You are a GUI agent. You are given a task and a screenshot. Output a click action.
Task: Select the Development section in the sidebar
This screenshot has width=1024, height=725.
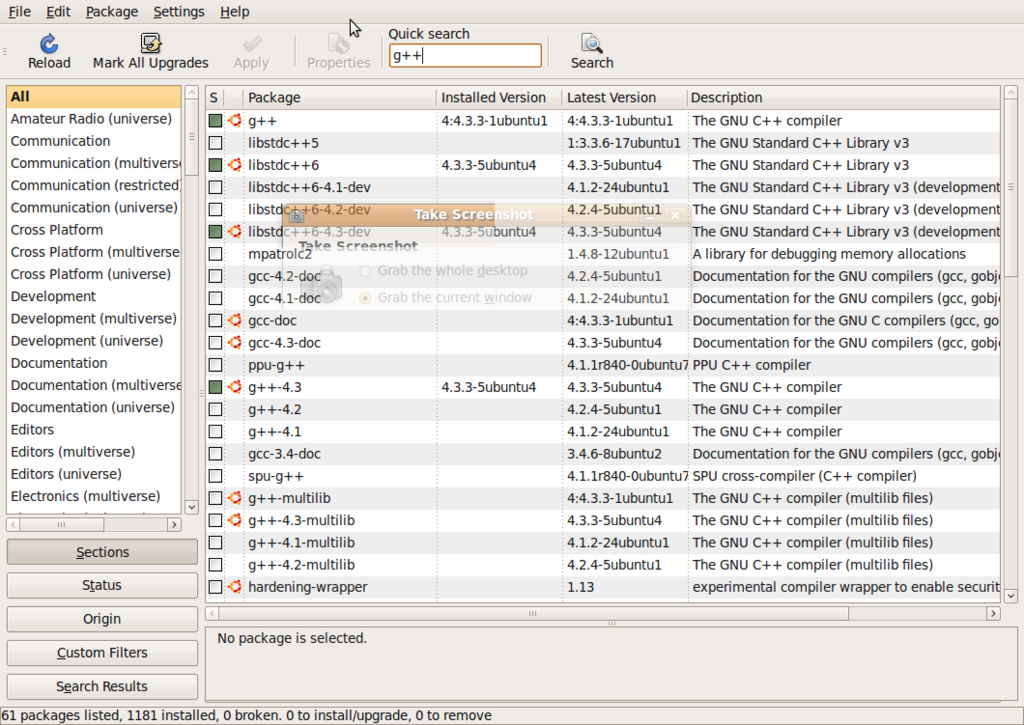tap(53, 296)
